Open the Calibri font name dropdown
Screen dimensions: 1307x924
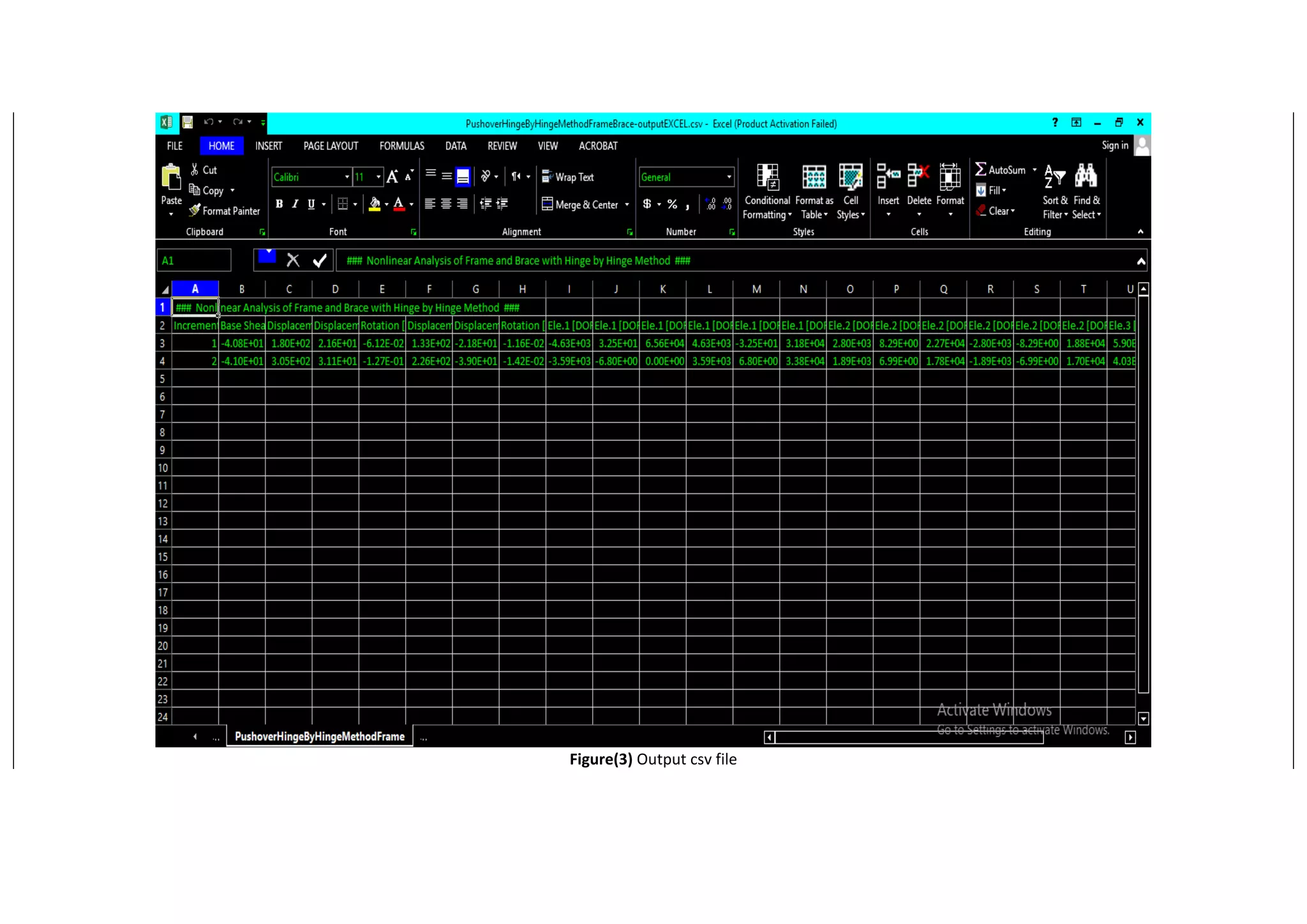(347, 177)
